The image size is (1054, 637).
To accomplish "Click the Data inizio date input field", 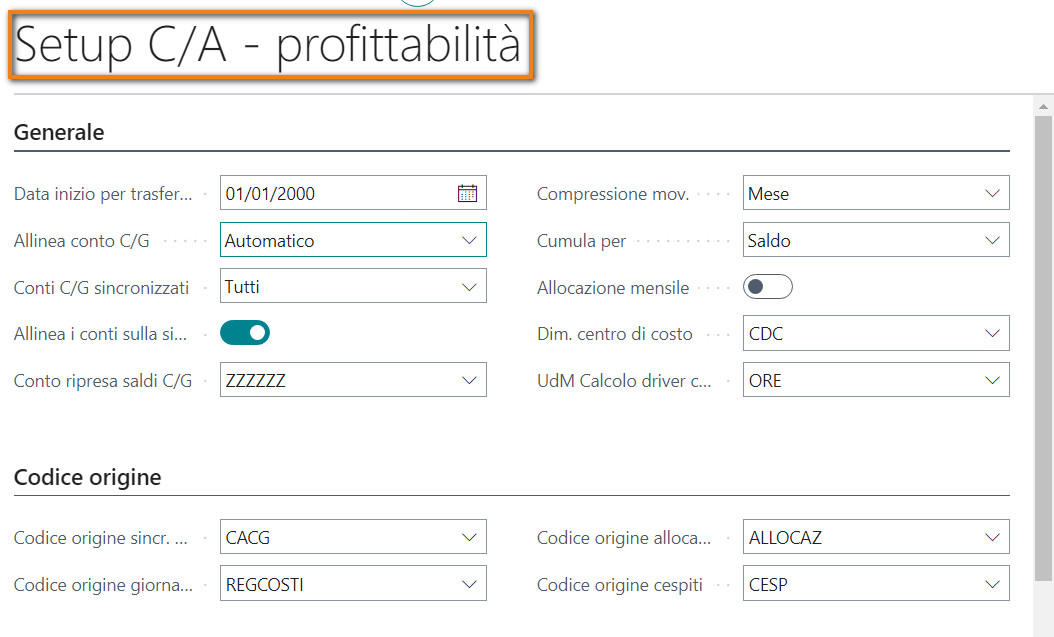I will [336, 194].
